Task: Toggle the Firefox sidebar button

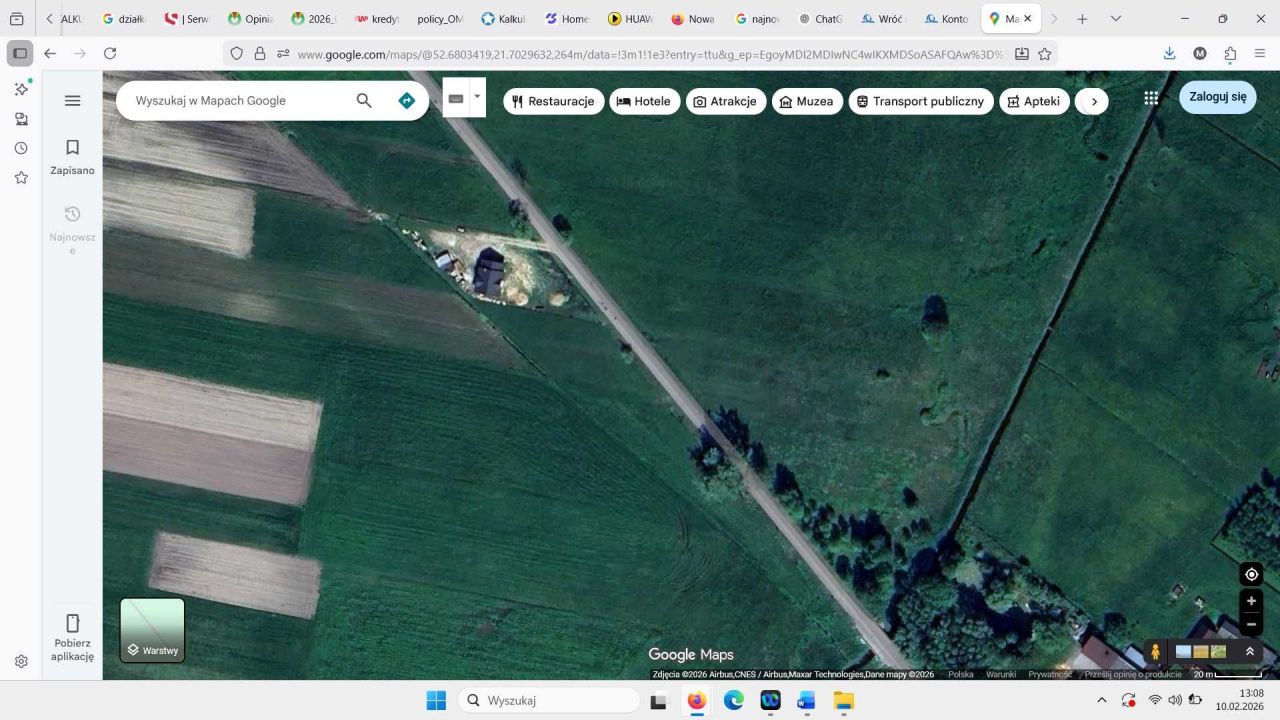Action: point(19,54)
